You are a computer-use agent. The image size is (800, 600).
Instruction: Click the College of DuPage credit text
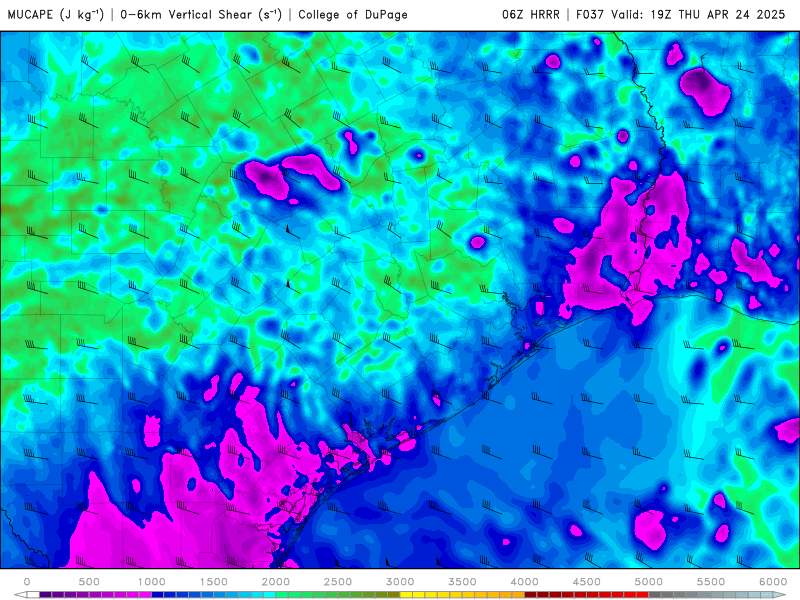pyautogui.click(x=353, y=14)
